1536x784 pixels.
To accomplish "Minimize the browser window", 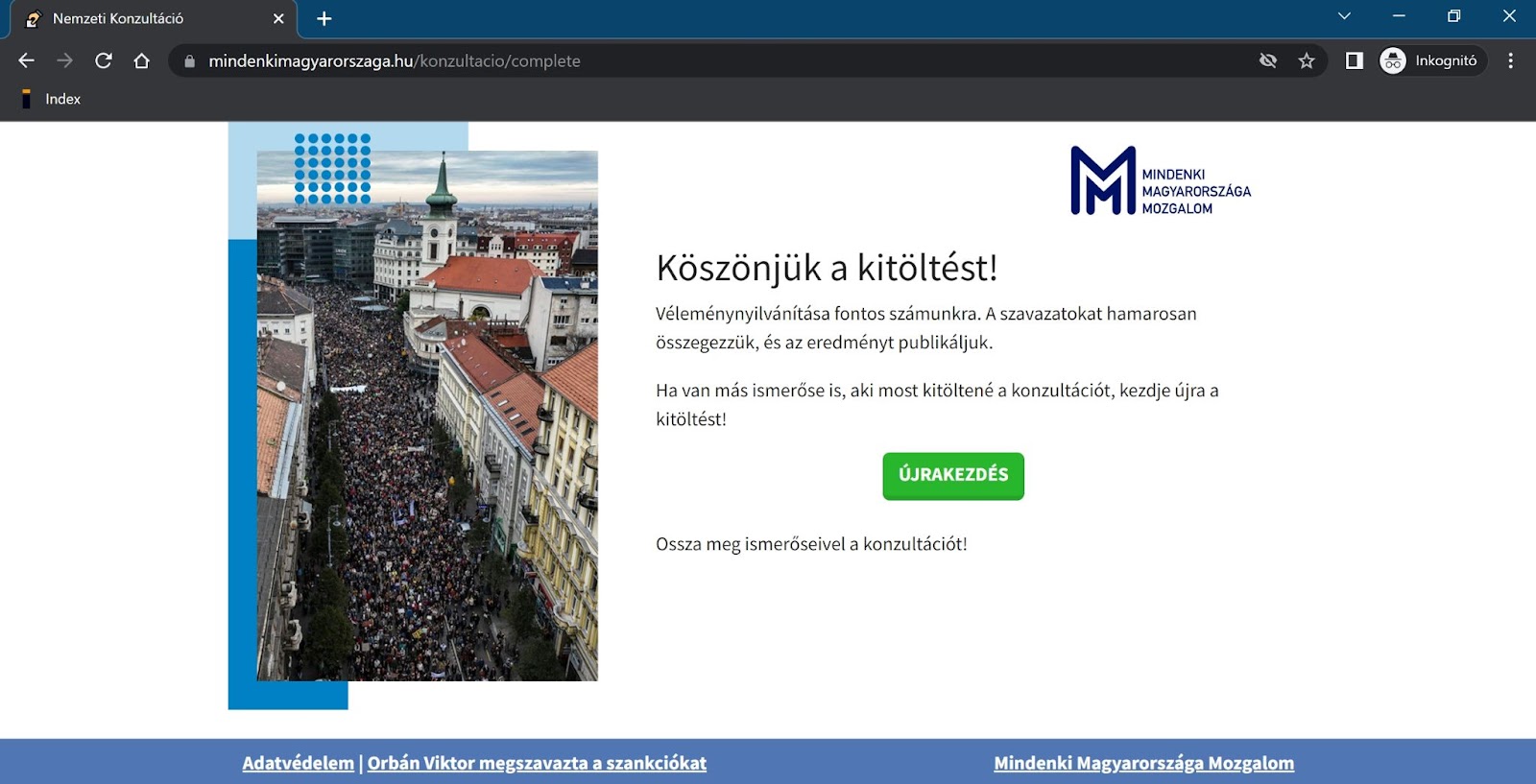I will click(1399, 16).
